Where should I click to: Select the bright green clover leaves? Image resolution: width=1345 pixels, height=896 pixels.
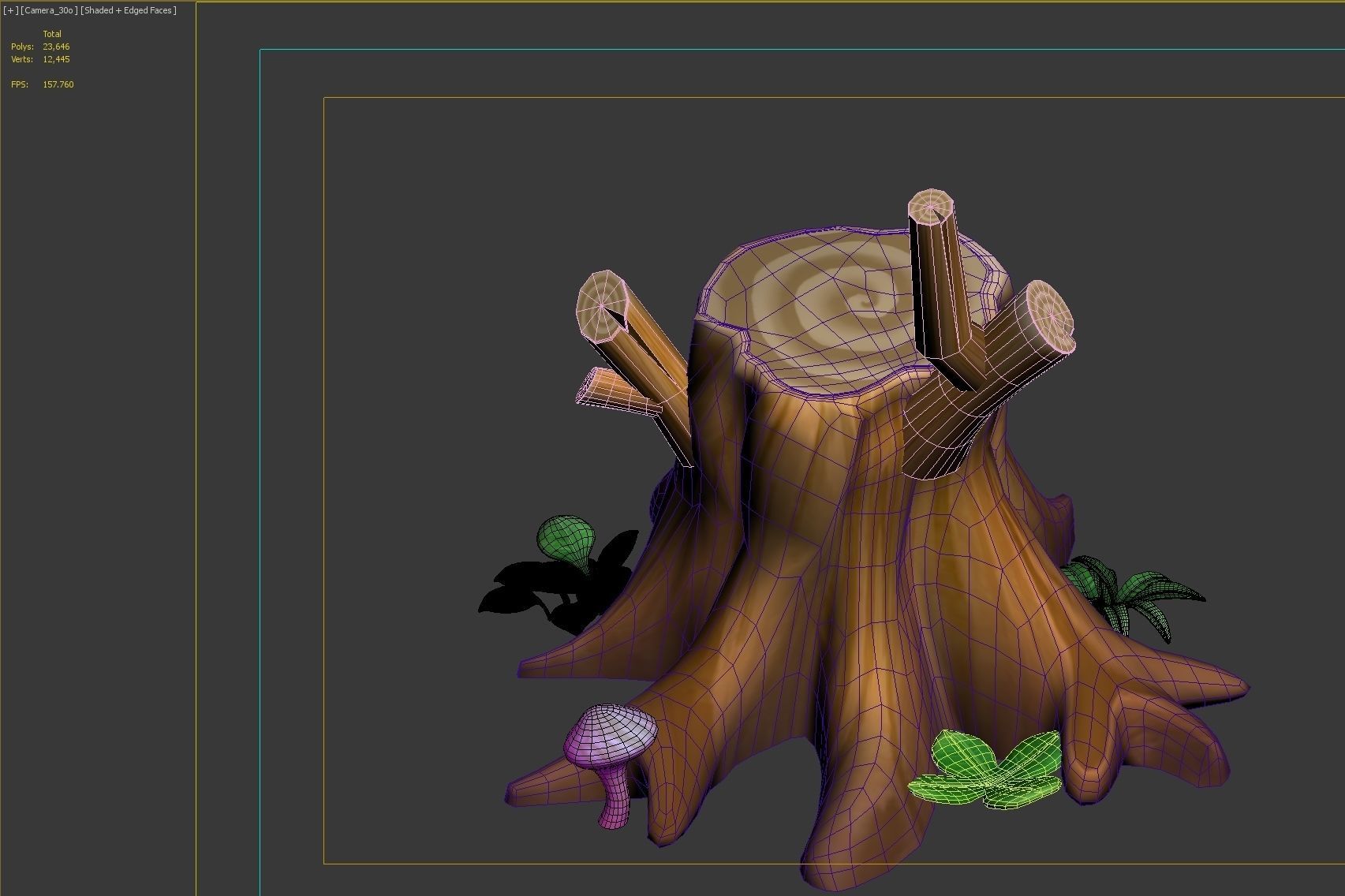pyautogui.click(x=986, y=771)
